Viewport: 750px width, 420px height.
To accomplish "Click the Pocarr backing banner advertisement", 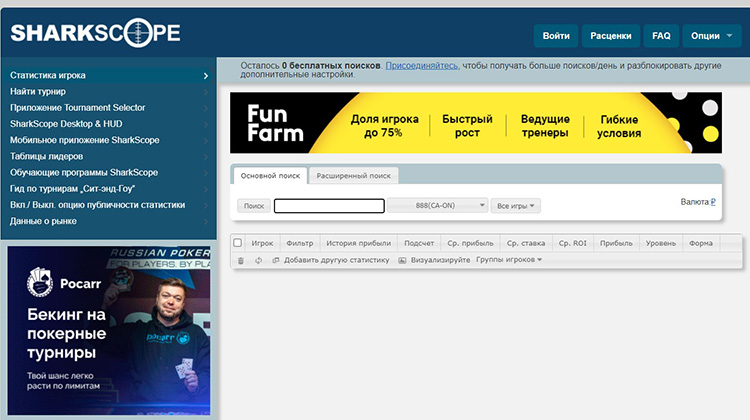I will point(109,331).
